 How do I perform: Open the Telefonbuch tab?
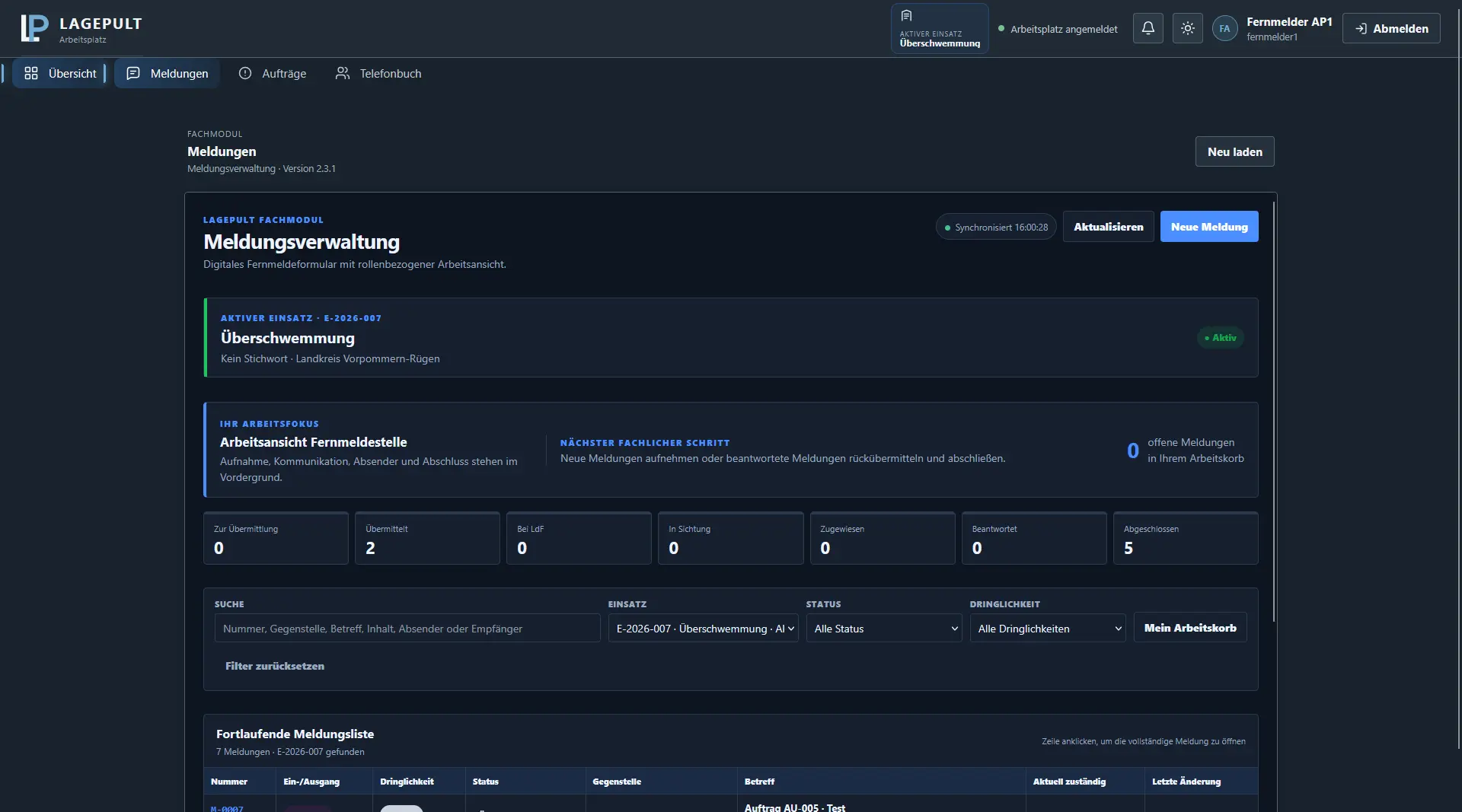(378, 73)
